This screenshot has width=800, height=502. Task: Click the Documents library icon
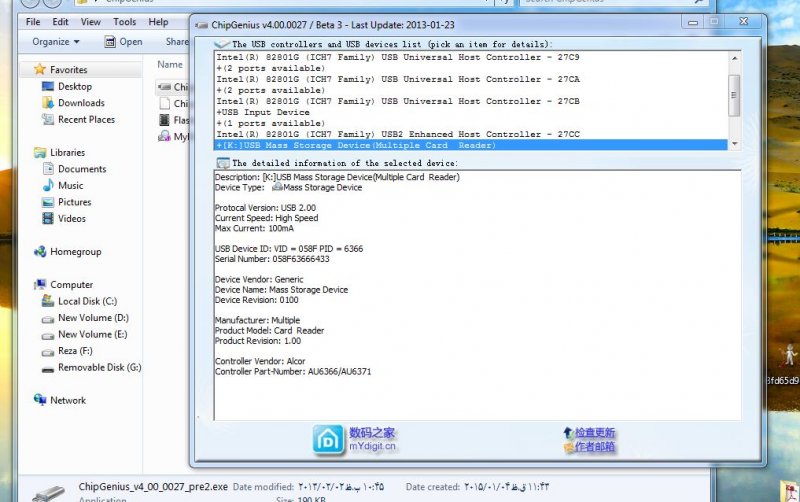pos(48,169)
